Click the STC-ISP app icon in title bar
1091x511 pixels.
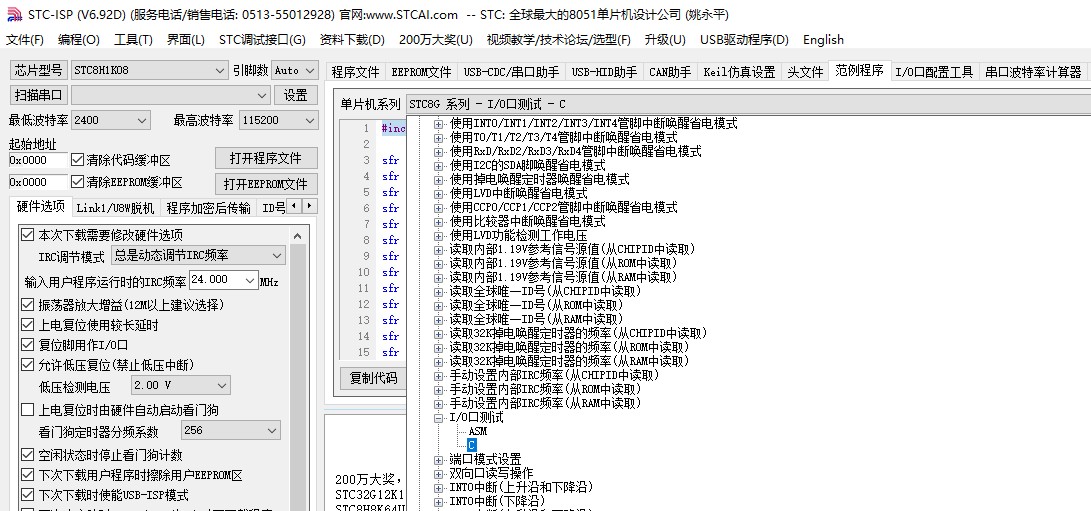[14, 15]
